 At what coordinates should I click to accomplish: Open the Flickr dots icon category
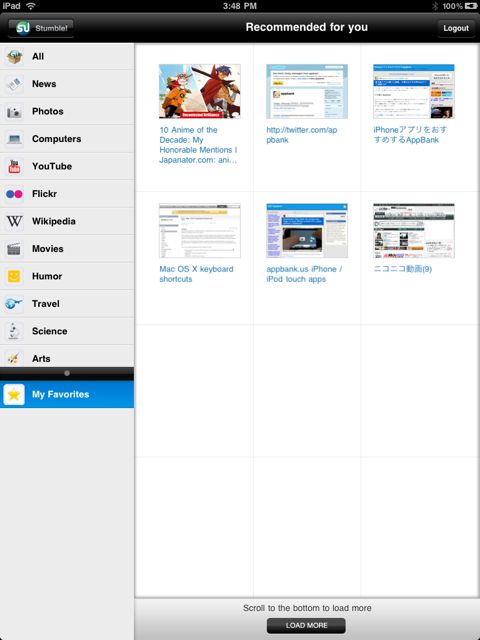click(14, 194)
